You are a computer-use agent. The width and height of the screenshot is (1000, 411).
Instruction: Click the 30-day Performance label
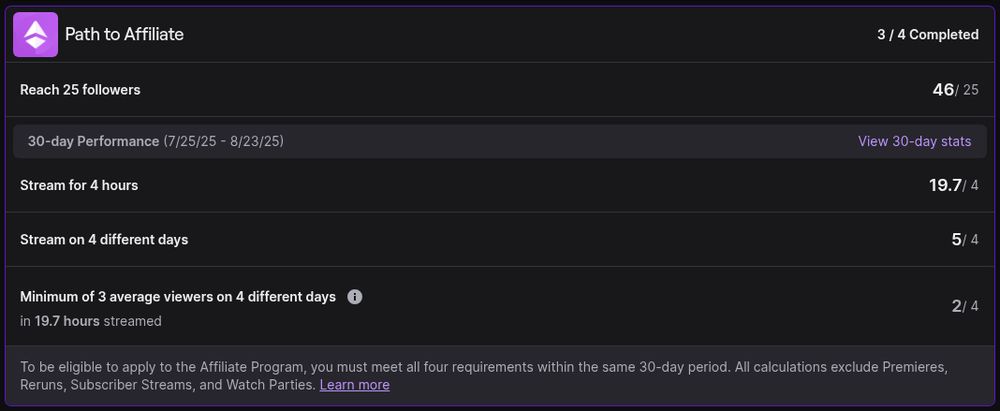(93, 141)
